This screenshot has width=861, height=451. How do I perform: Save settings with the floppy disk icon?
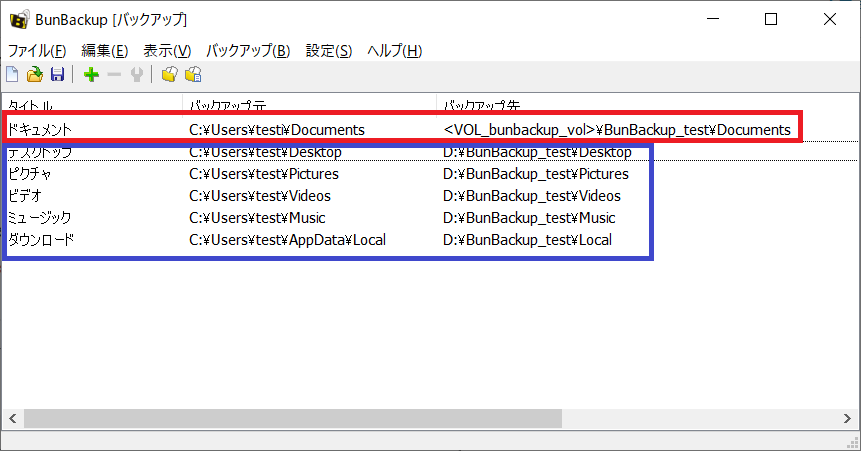point(57,74)
